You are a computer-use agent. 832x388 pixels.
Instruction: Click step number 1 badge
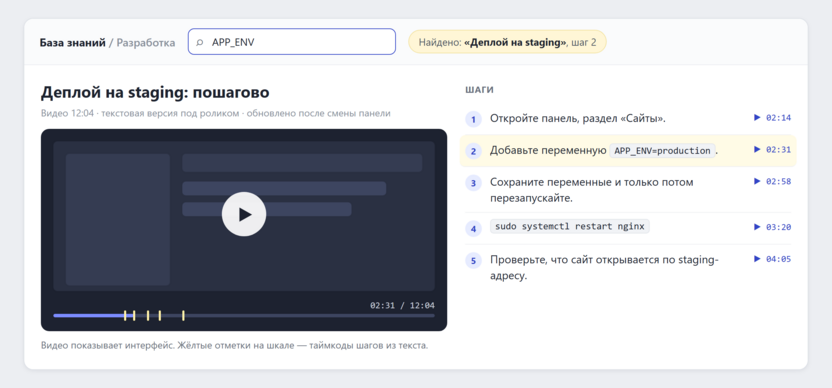(473, 119)
